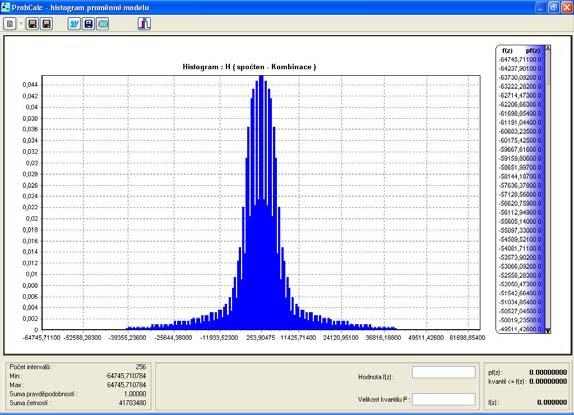Select the list row -62714,47300
574x415 pixels.
point(520,96)
